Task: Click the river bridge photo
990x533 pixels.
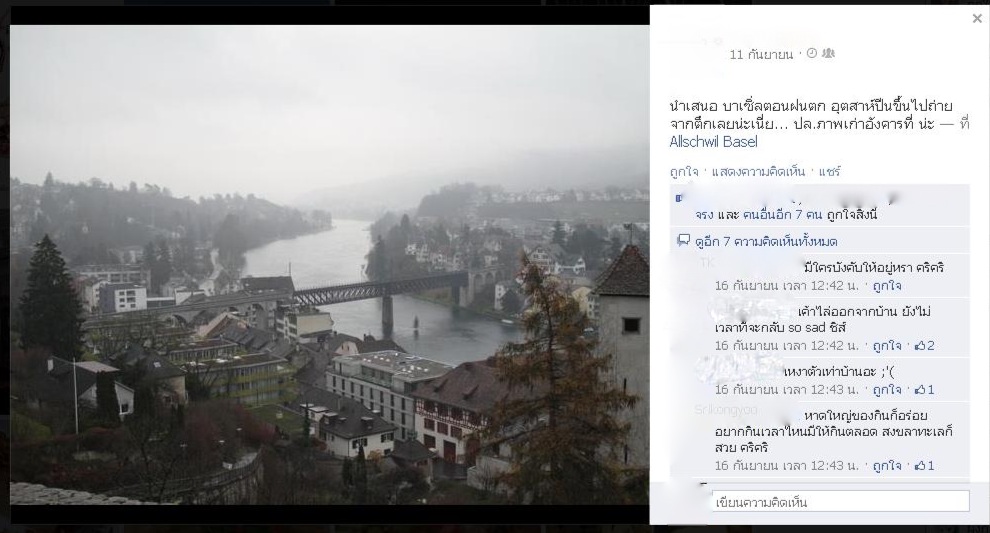Action: click(330, 265)
